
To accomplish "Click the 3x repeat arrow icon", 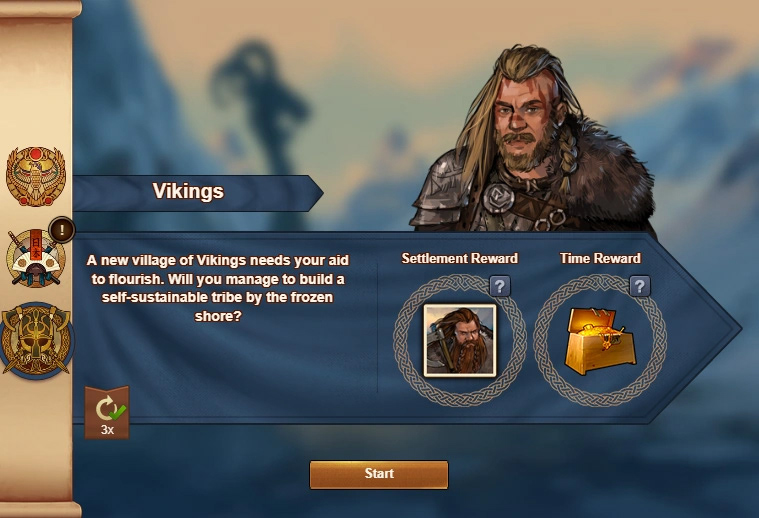I will [105, 408].
